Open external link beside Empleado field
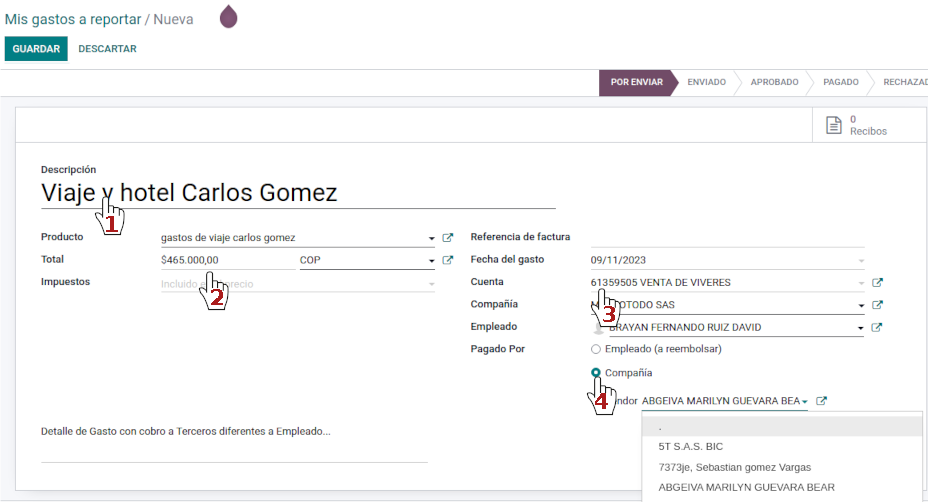The image size is (928, 502). [x=877, y=327]
